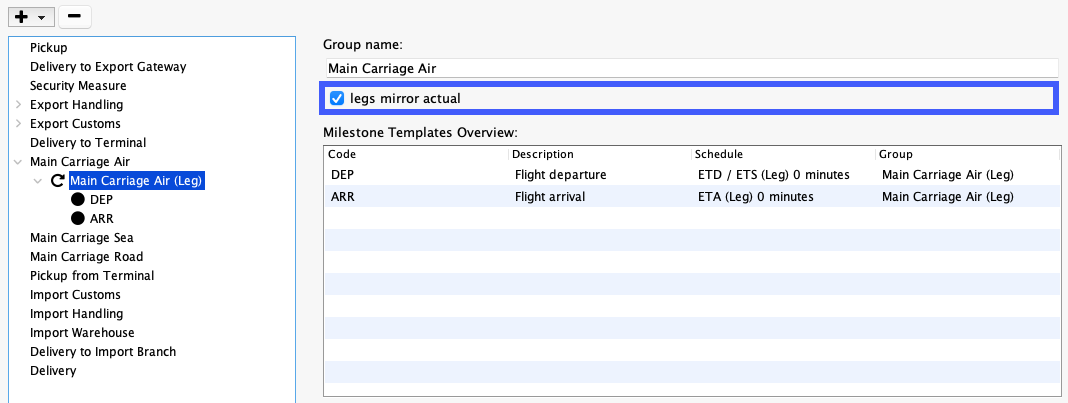The image size is (1068, 403).
Task: Collapse the Main Carriage Air group
Action: pyautogui.click(x=18, y=162)
